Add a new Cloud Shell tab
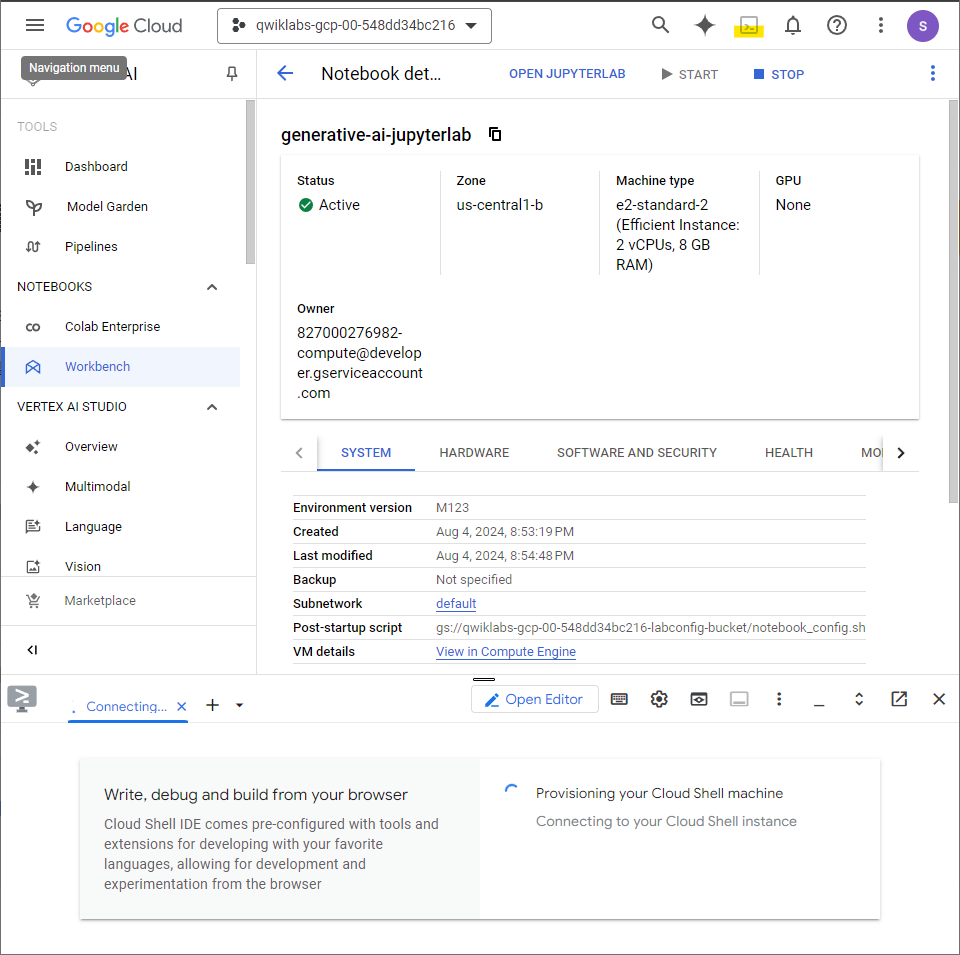 coord(212,705)
